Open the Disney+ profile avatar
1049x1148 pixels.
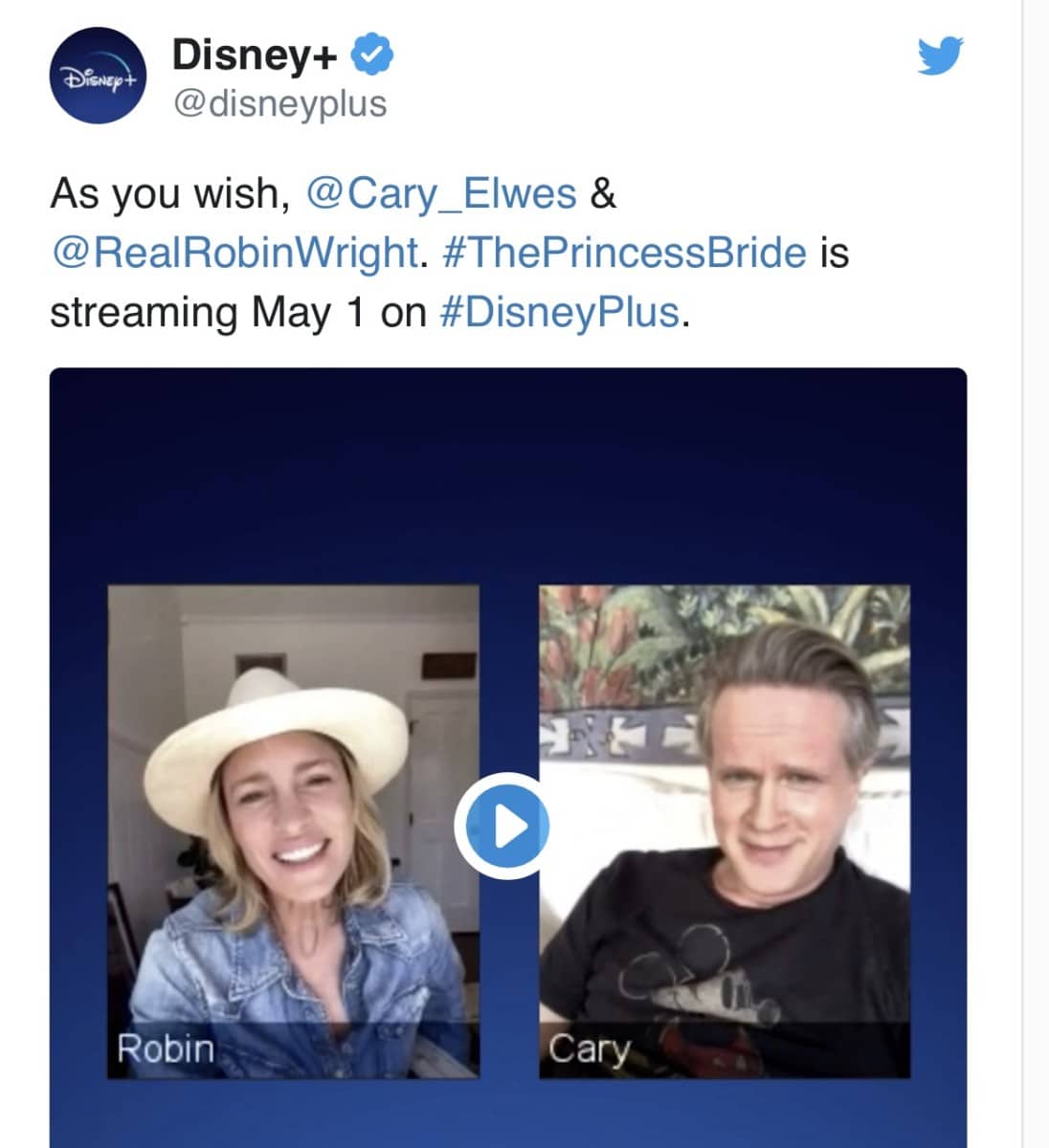point(98,76)
